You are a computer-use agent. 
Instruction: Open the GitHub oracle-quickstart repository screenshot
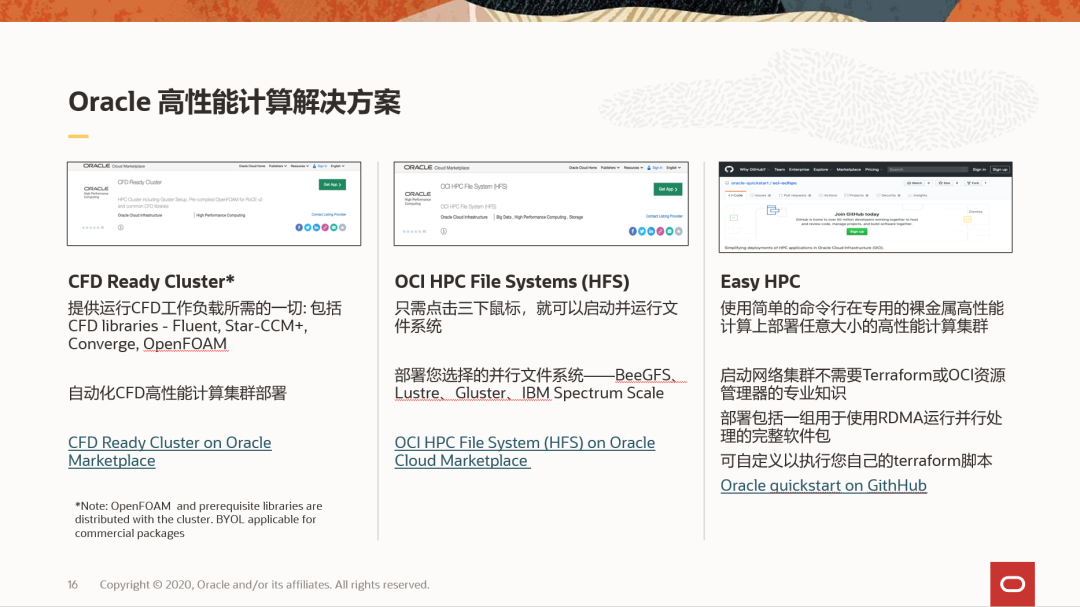(x=866, y=207)
